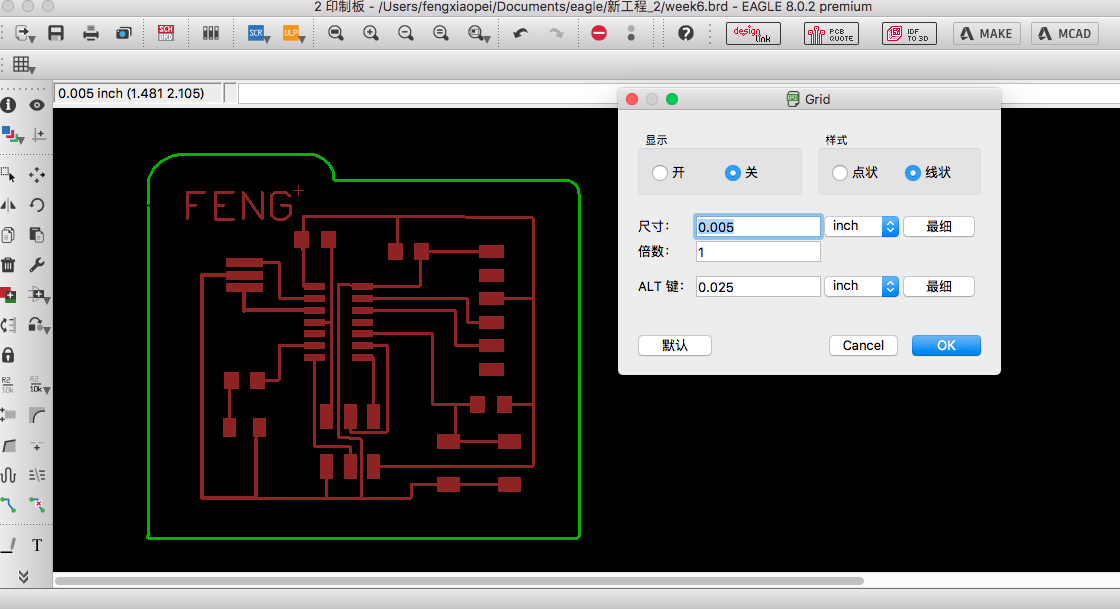This screenshot has height=609, width=1120.
Task: Open the library manager books icon
Action: pyautogui.click(x=211, y=33)
